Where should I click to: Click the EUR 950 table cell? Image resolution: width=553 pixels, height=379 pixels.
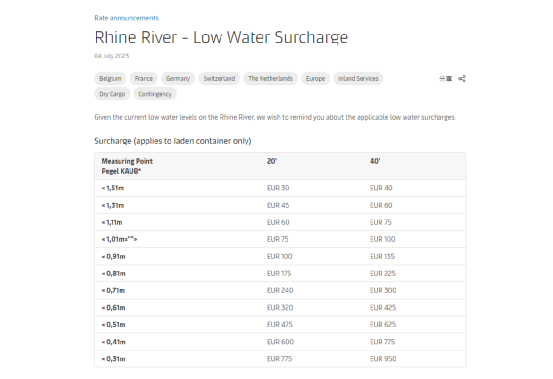point(383,359)
